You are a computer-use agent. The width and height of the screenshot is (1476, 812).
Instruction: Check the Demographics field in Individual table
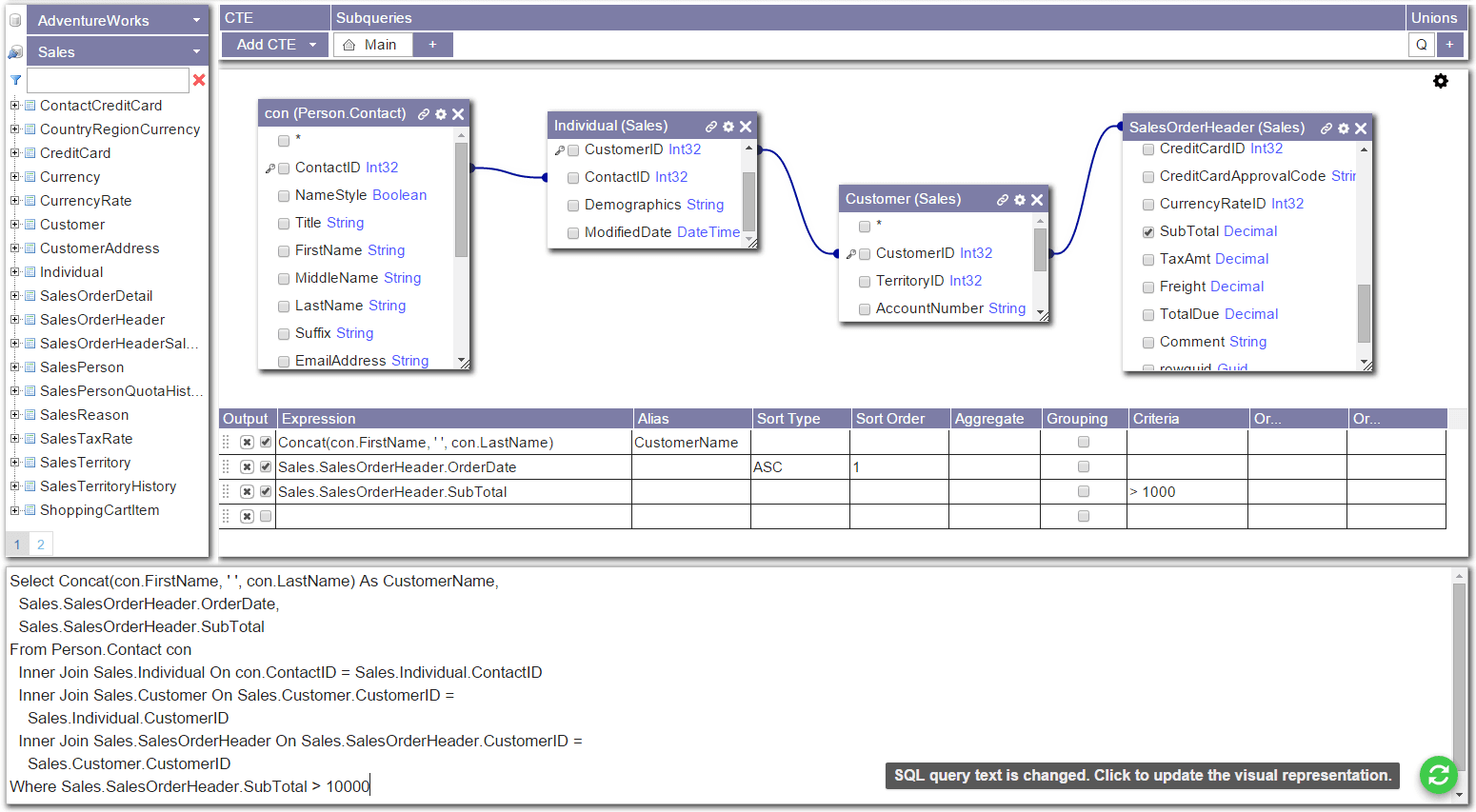click(x=573, y=206)
